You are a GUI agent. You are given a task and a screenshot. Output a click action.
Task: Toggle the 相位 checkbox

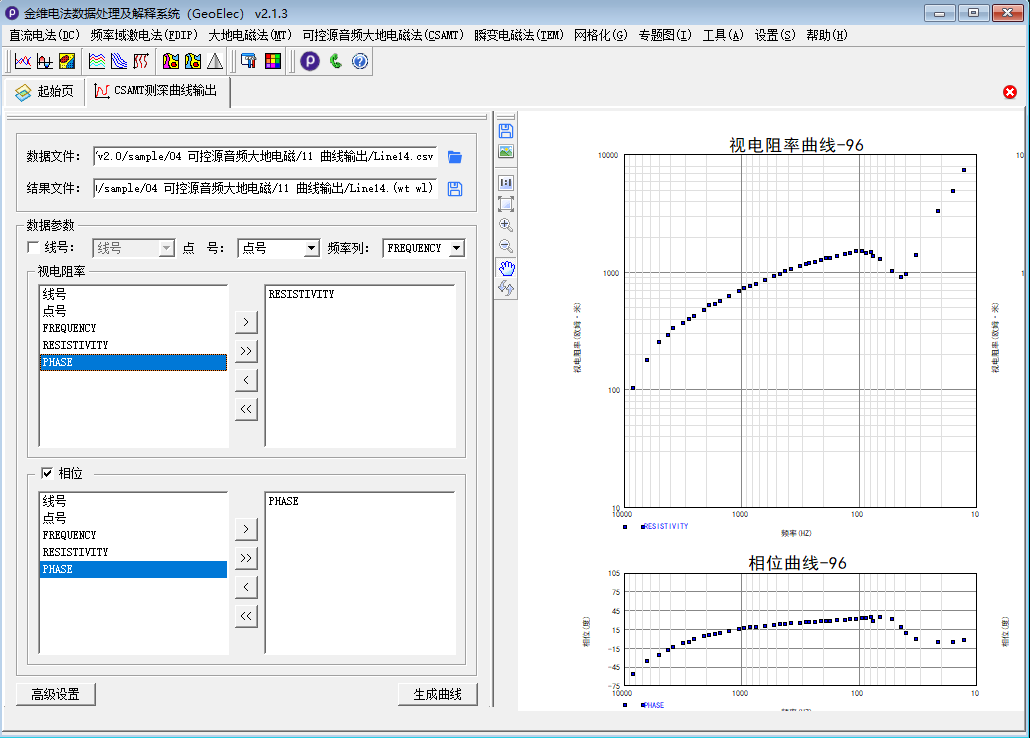[47, 473]
